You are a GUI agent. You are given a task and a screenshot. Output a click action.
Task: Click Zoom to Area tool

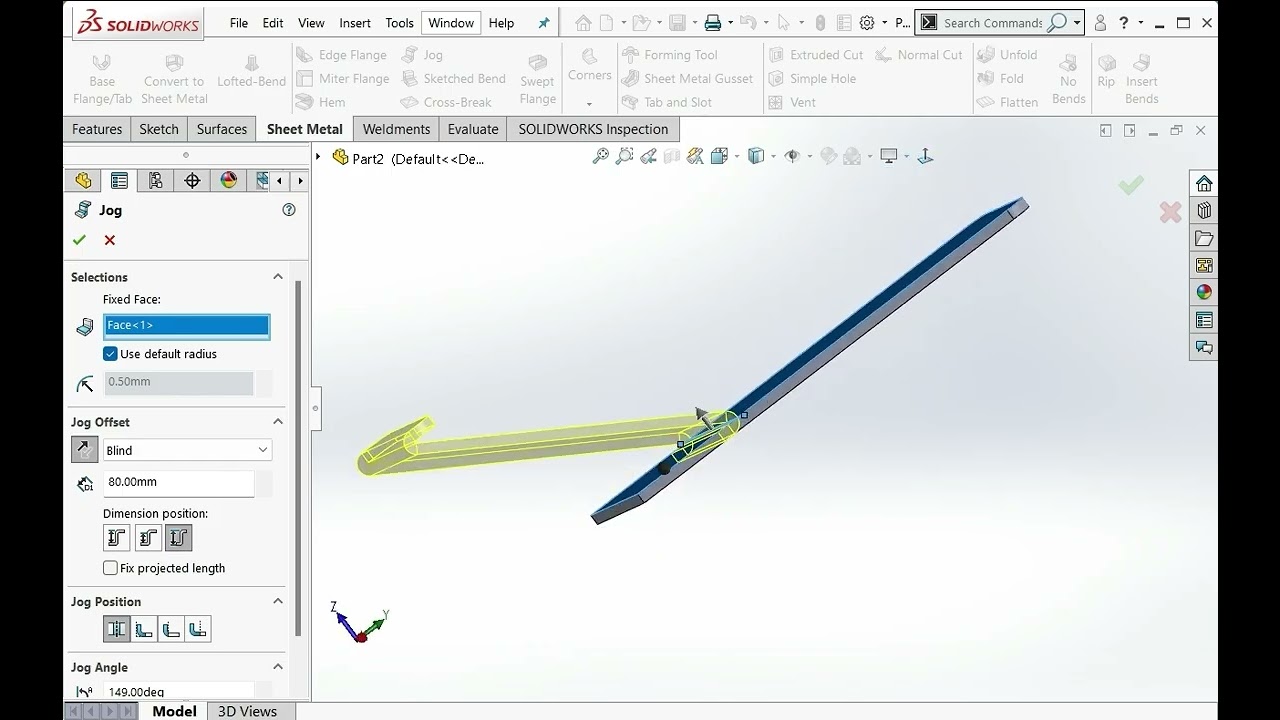pyautogui.click(x=625, y=156)
